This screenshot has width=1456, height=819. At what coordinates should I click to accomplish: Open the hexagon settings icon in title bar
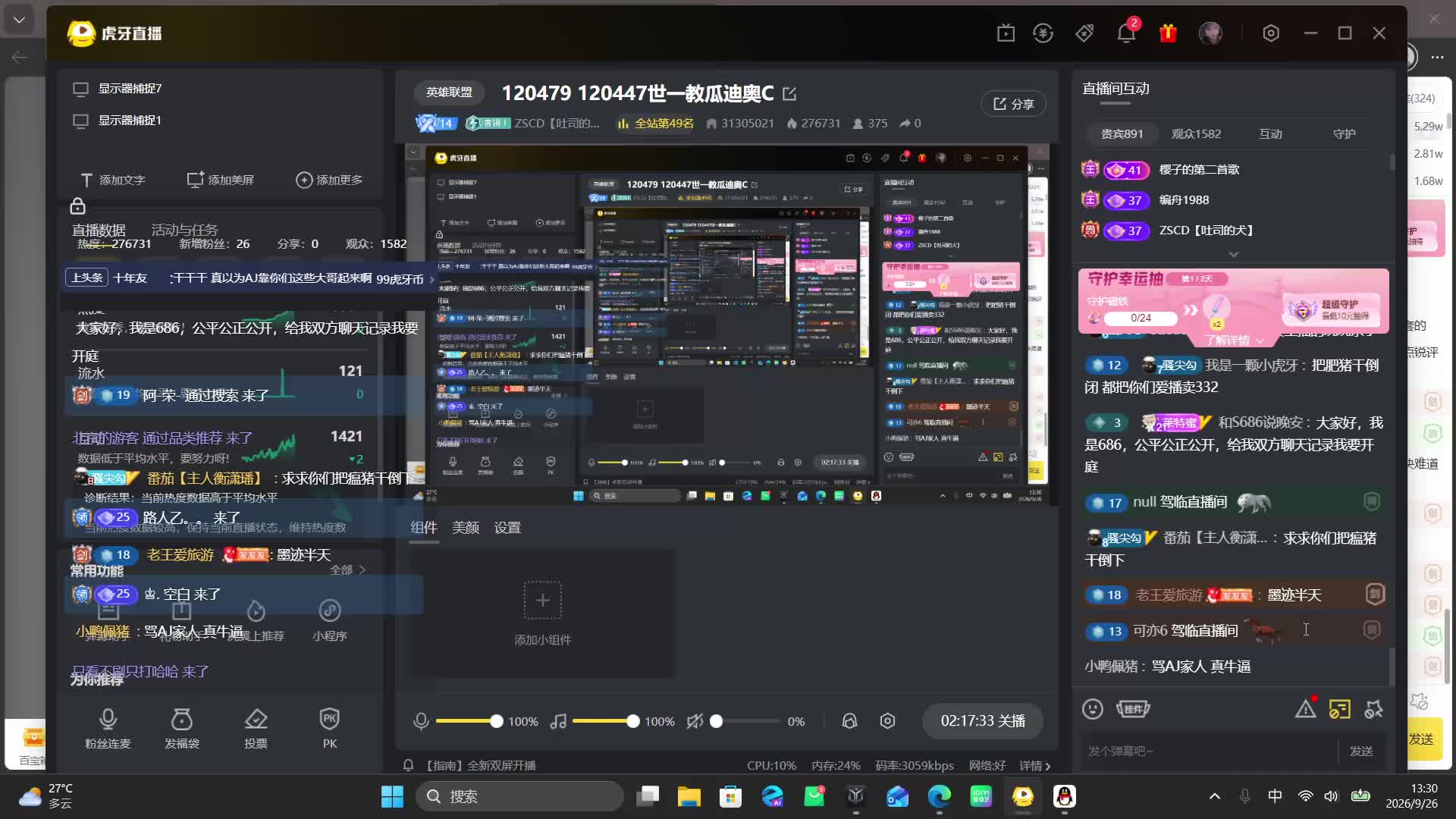pyautogui.click(x=1271, y=33)
